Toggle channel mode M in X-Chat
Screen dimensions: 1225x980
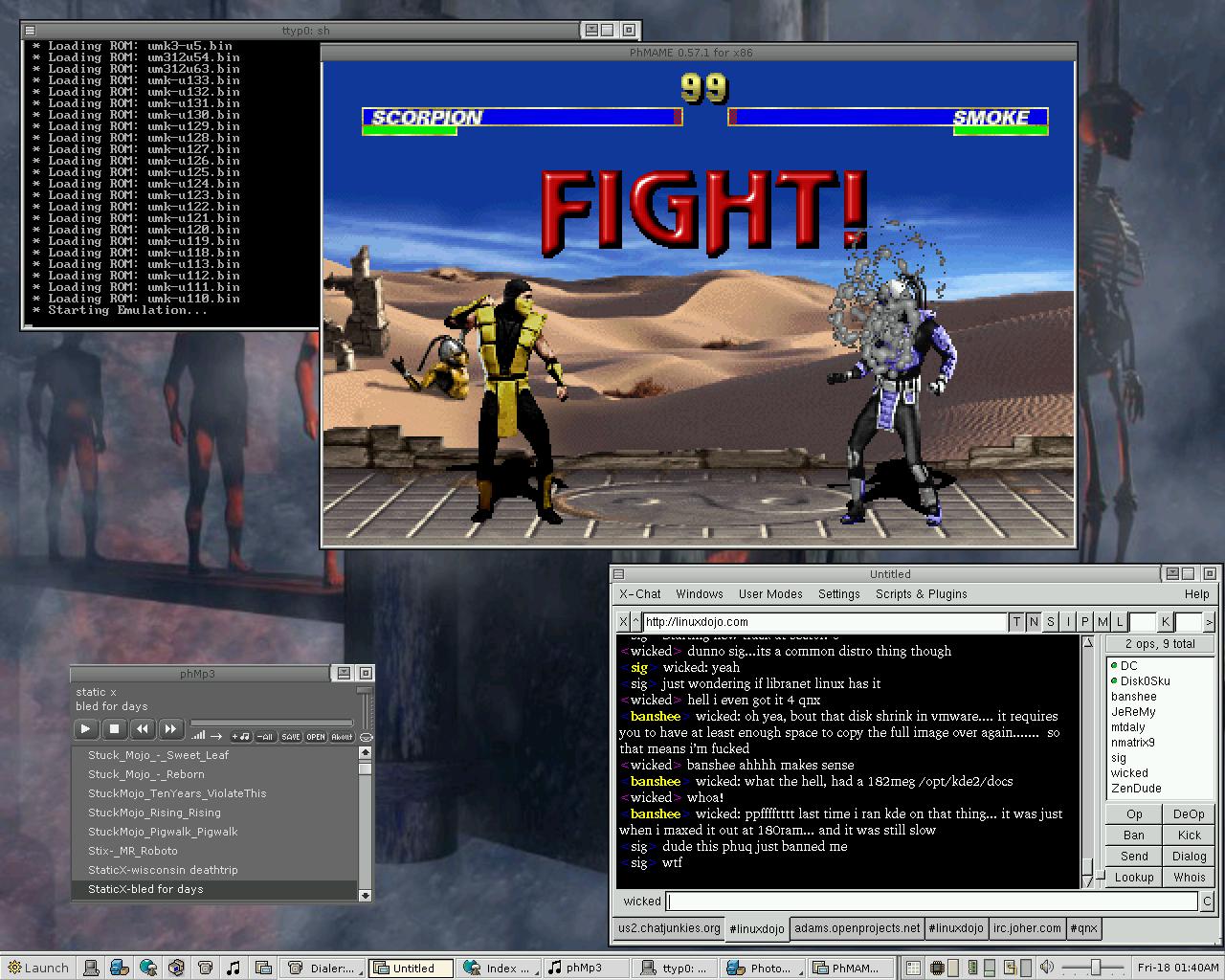(1102, 622)
